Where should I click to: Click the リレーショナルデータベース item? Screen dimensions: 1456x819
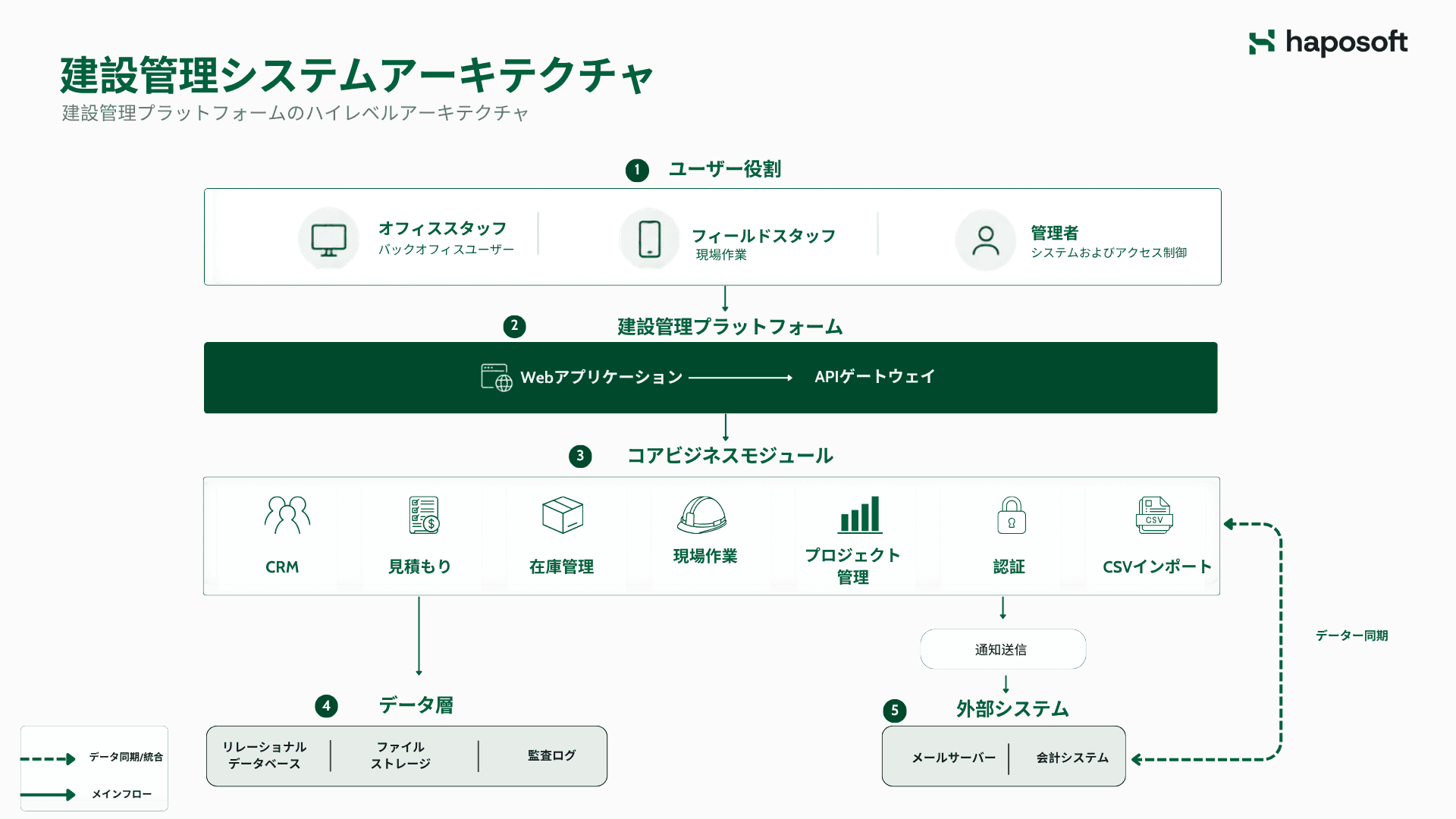pyautogui.click(x=265, y=755)
